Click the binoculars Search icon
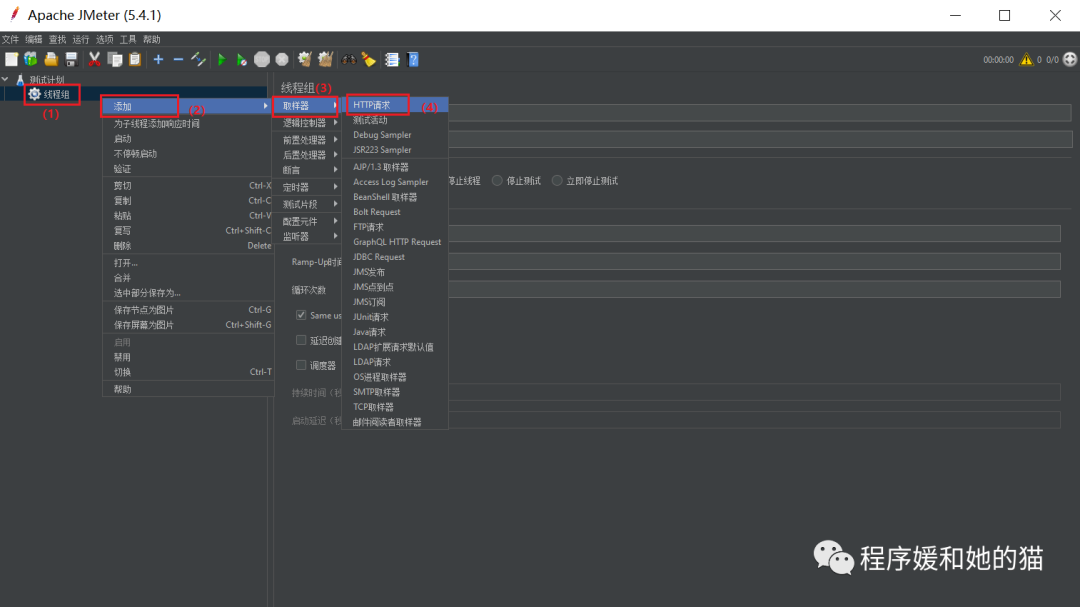1080x607 pixels. pos(349,60)
